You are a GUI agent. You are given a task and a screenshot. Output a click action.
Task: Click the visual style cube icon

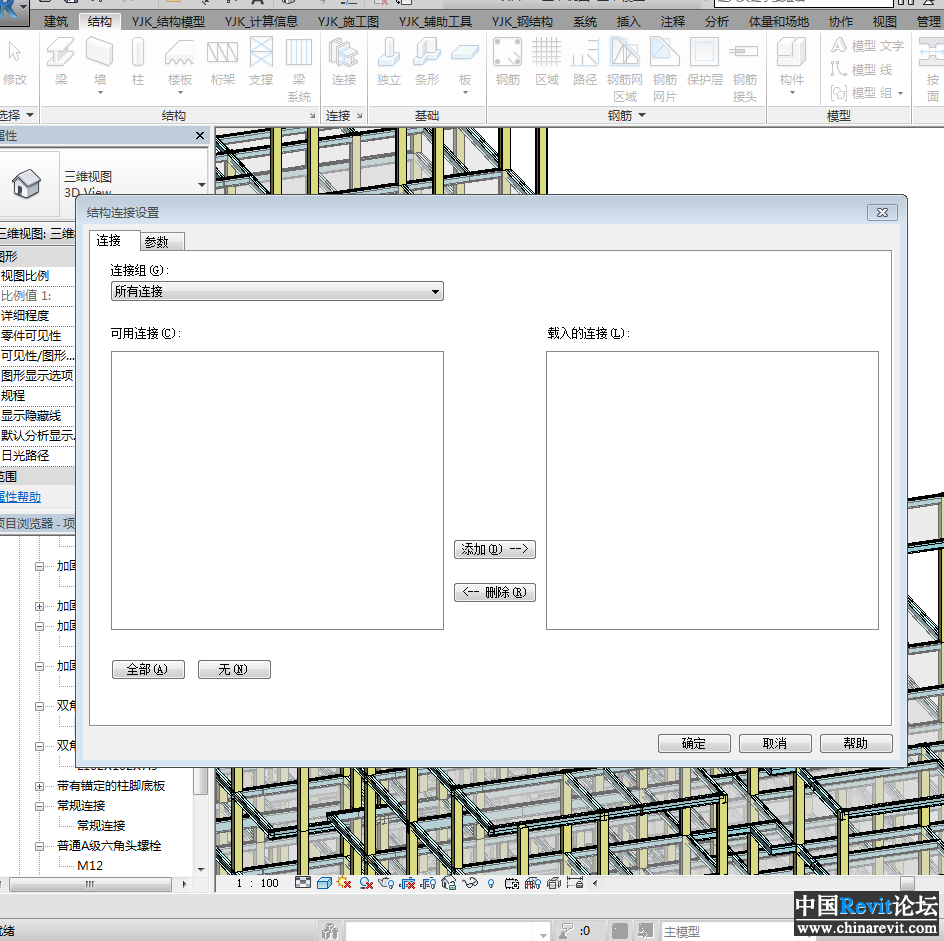pyautogui.click(x=324, y=883)
